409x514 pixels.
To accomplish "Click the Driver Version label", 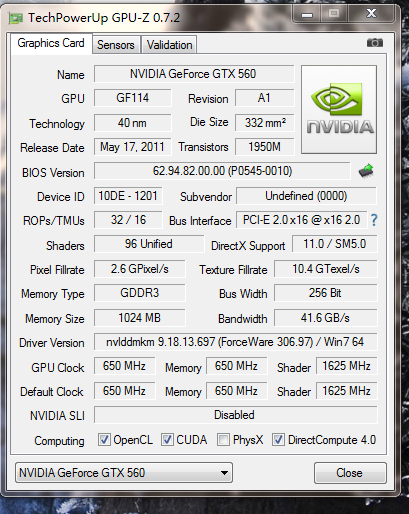I will [x=52, y=343].
